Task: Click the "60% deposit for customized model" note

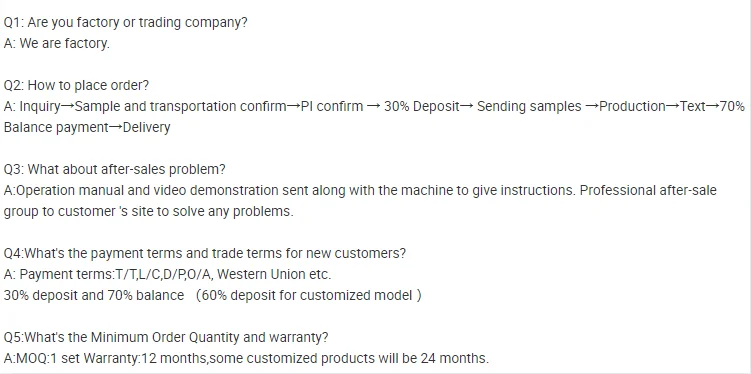Action: tap(308, 295)
